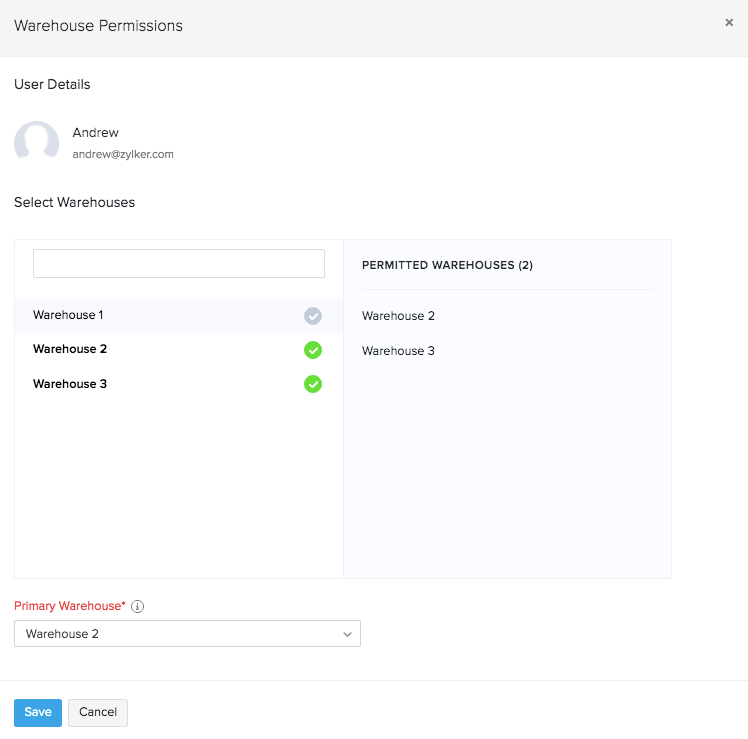Click the red Primary Warehouse label

pyautogui.click(x=70, y=606)
